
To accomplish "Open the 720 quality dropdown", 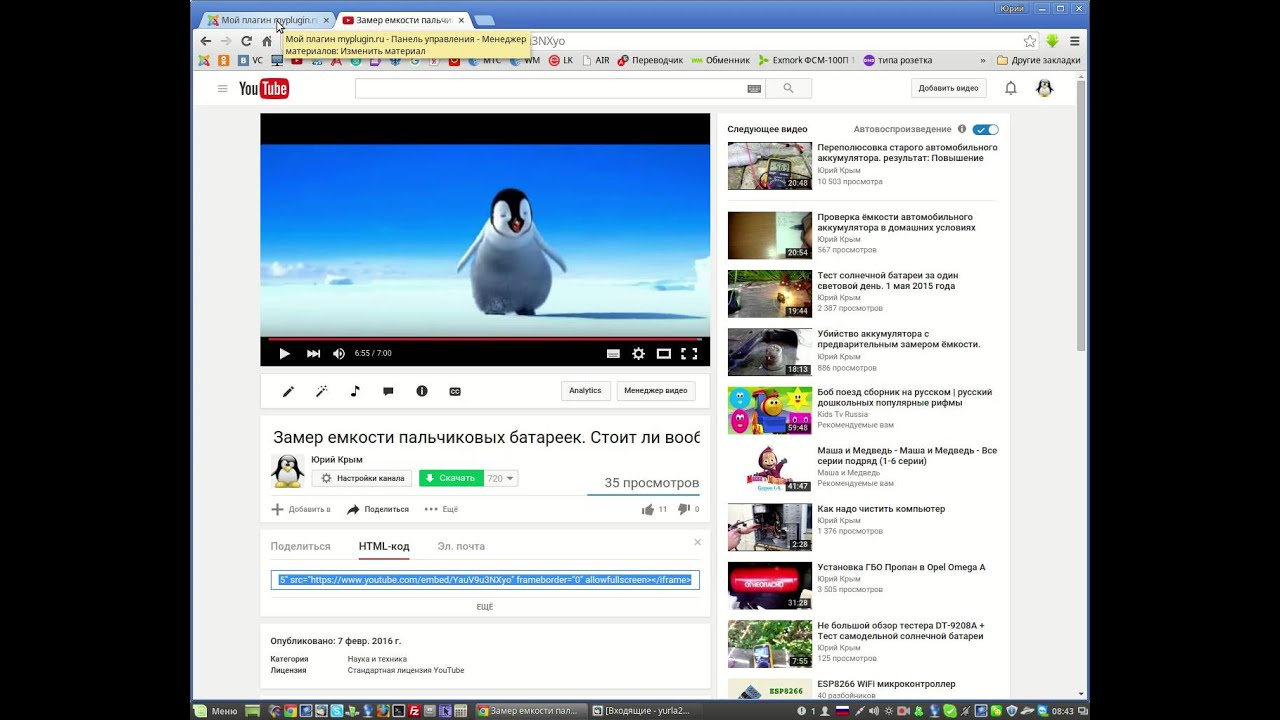I will [x=501, y=478].
